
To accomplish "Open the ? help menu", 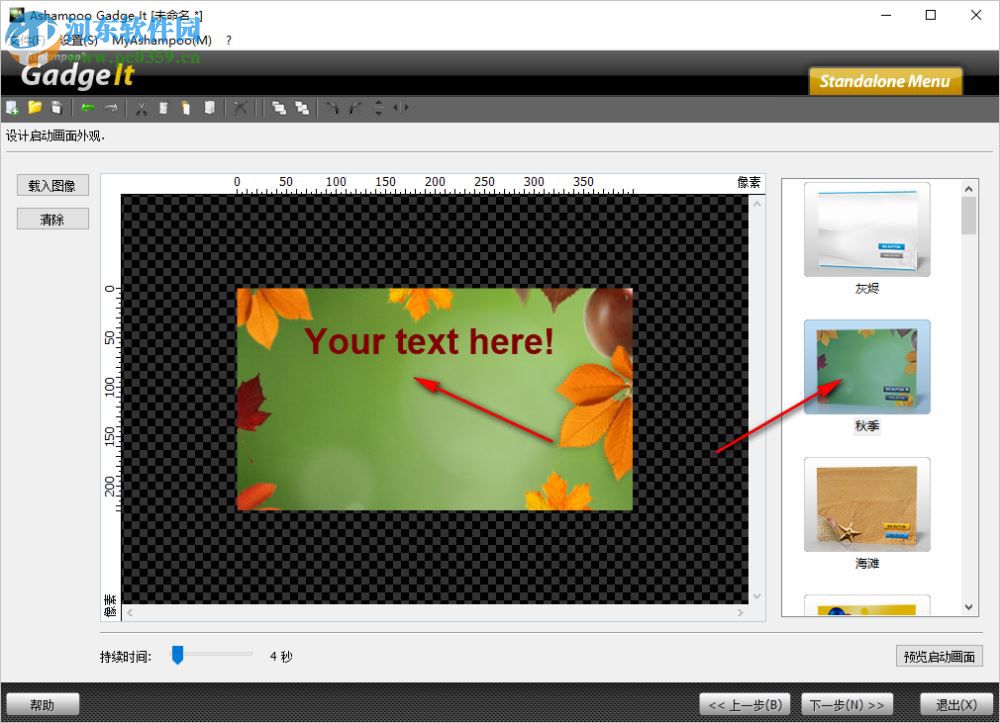I will (228, 40).
